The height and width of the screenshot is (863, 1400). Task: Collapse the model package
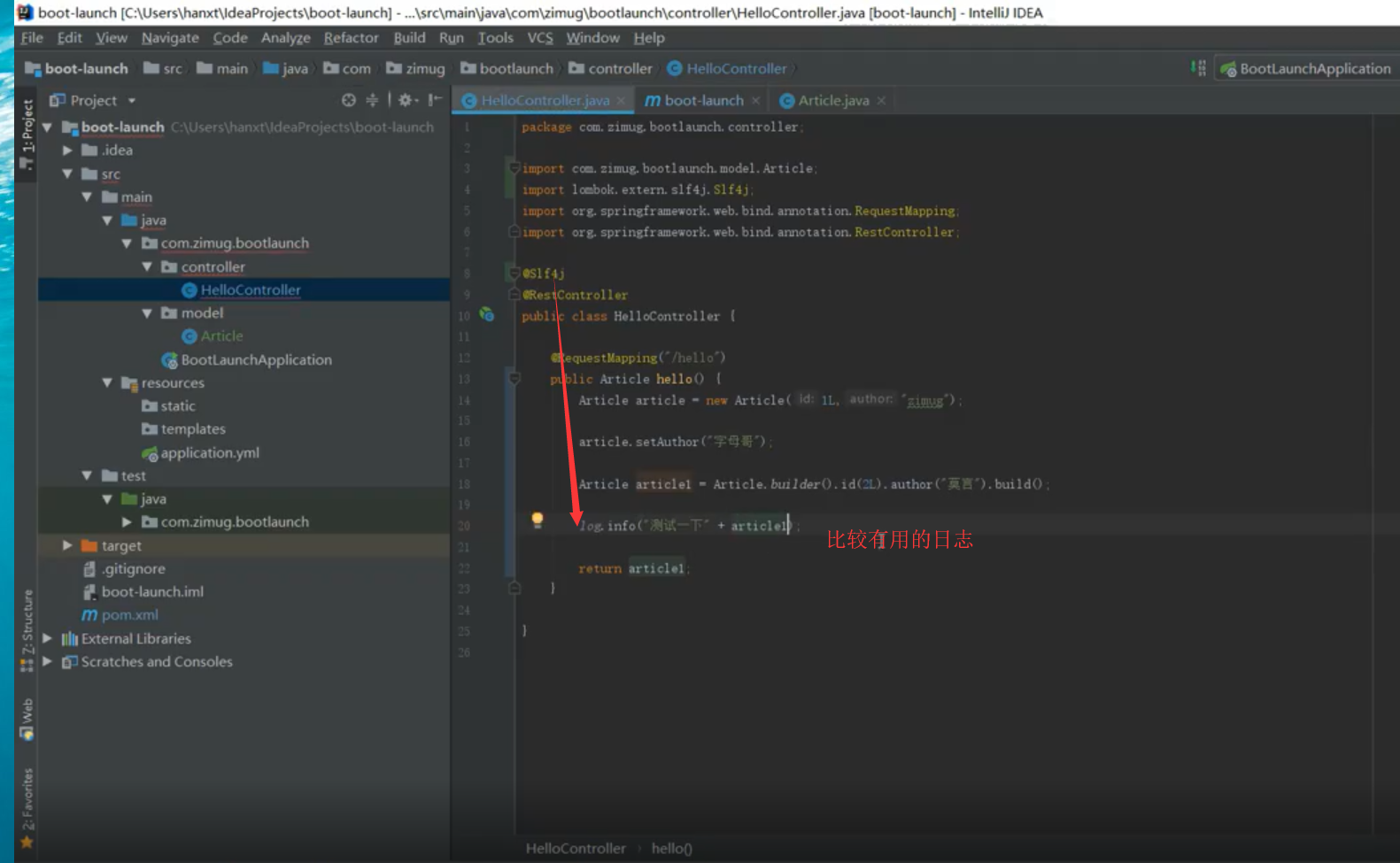click(147, 313)
